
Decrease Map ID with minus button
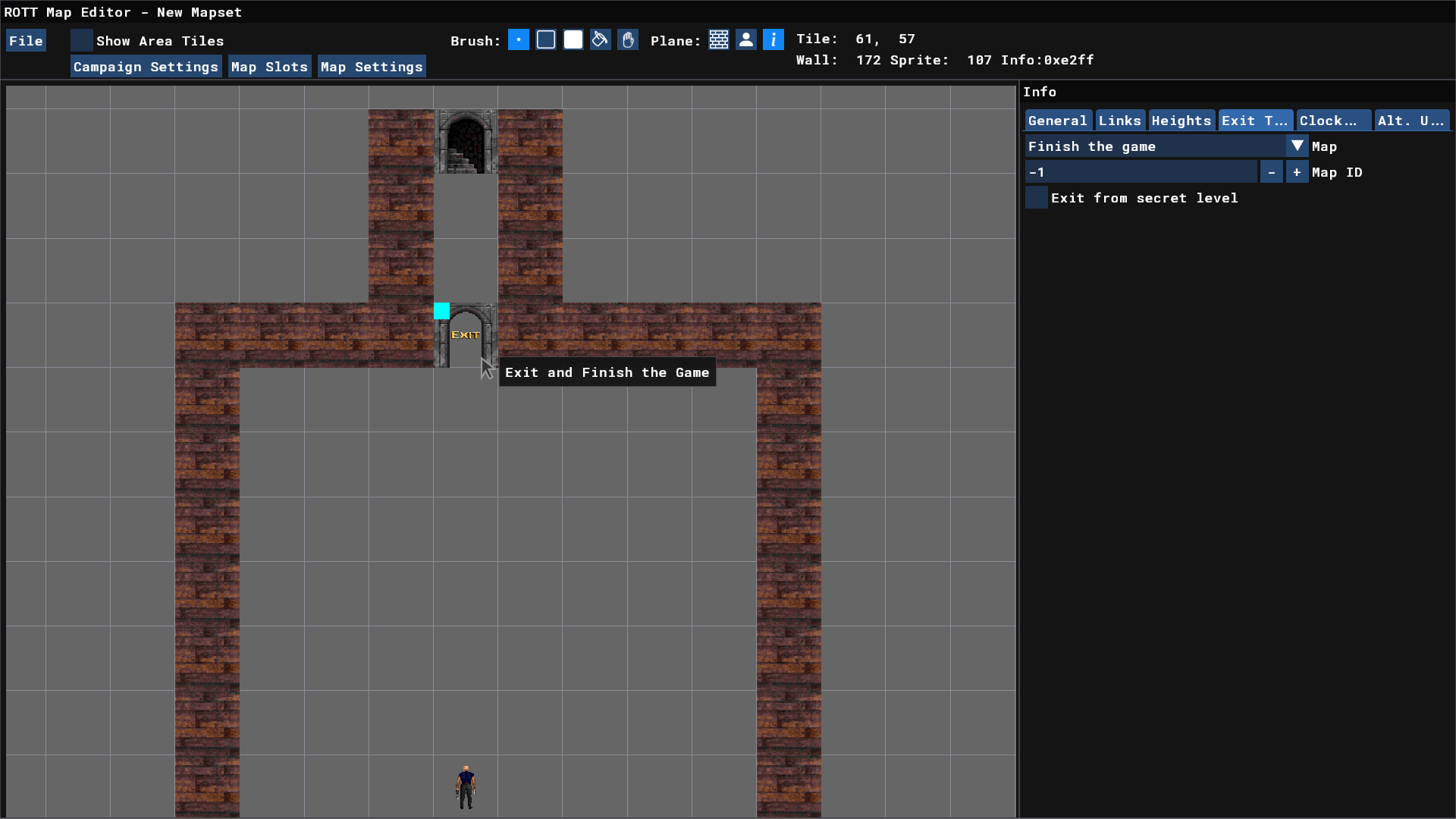[x=1272, y=172]
